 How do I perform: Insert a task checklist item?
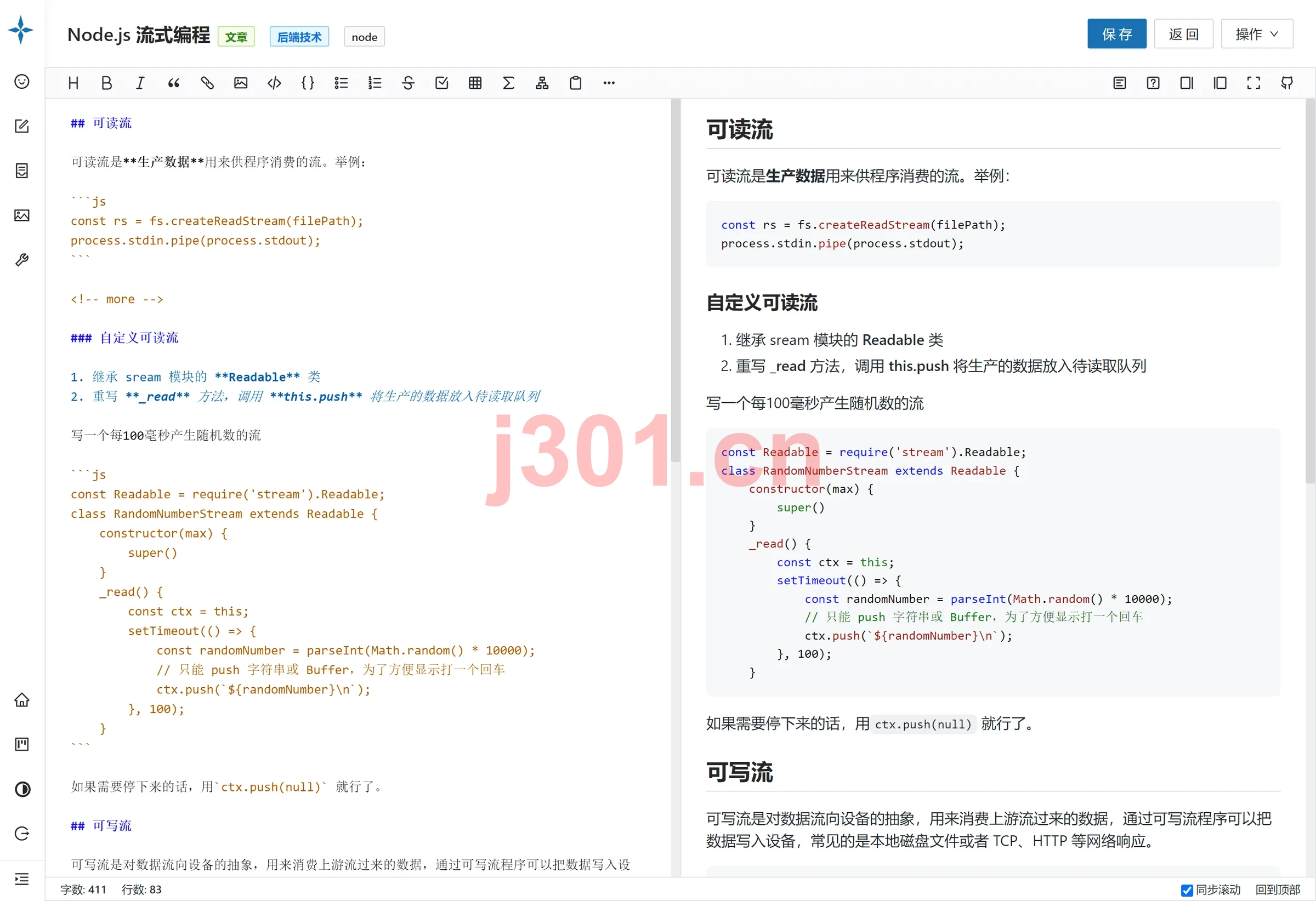tap(442, 83)
